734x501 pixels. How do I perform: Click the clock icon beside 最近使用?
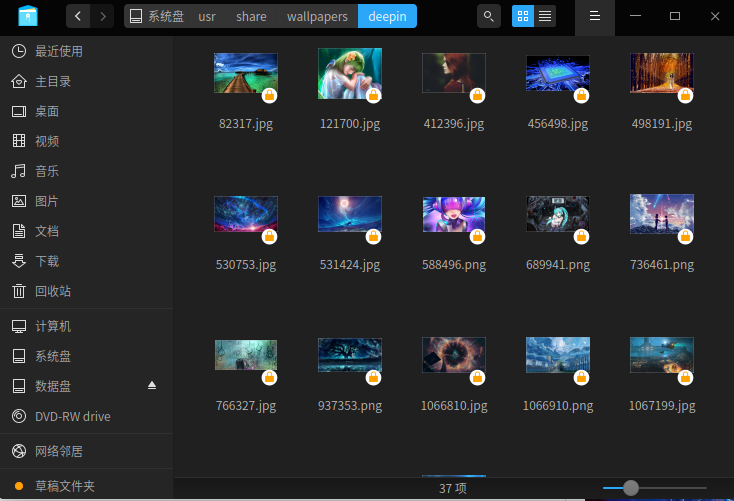19,51
